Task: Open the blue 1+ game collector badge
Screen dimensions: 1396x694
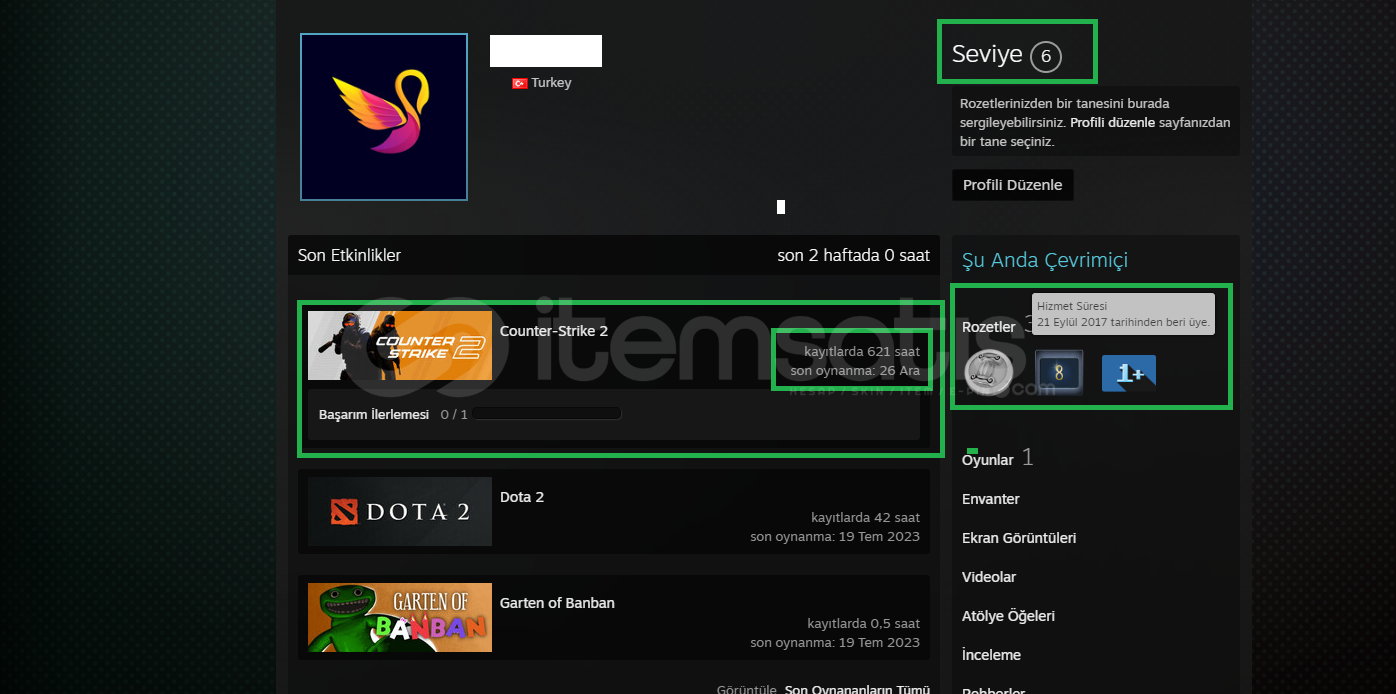Action: (1128, 373)
